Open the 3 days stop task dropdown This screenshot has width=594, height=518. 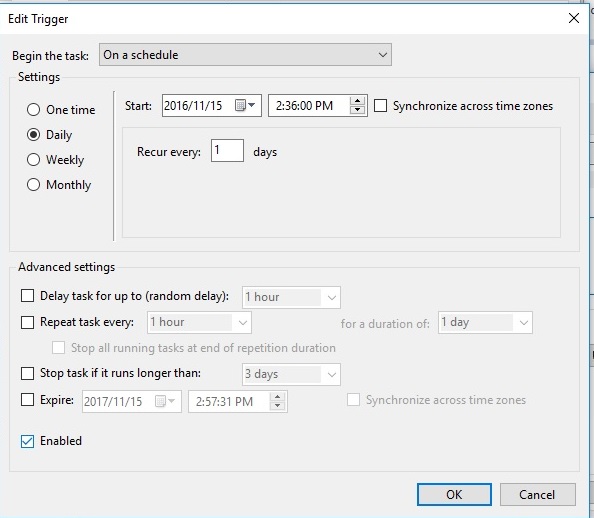[291, 374]
